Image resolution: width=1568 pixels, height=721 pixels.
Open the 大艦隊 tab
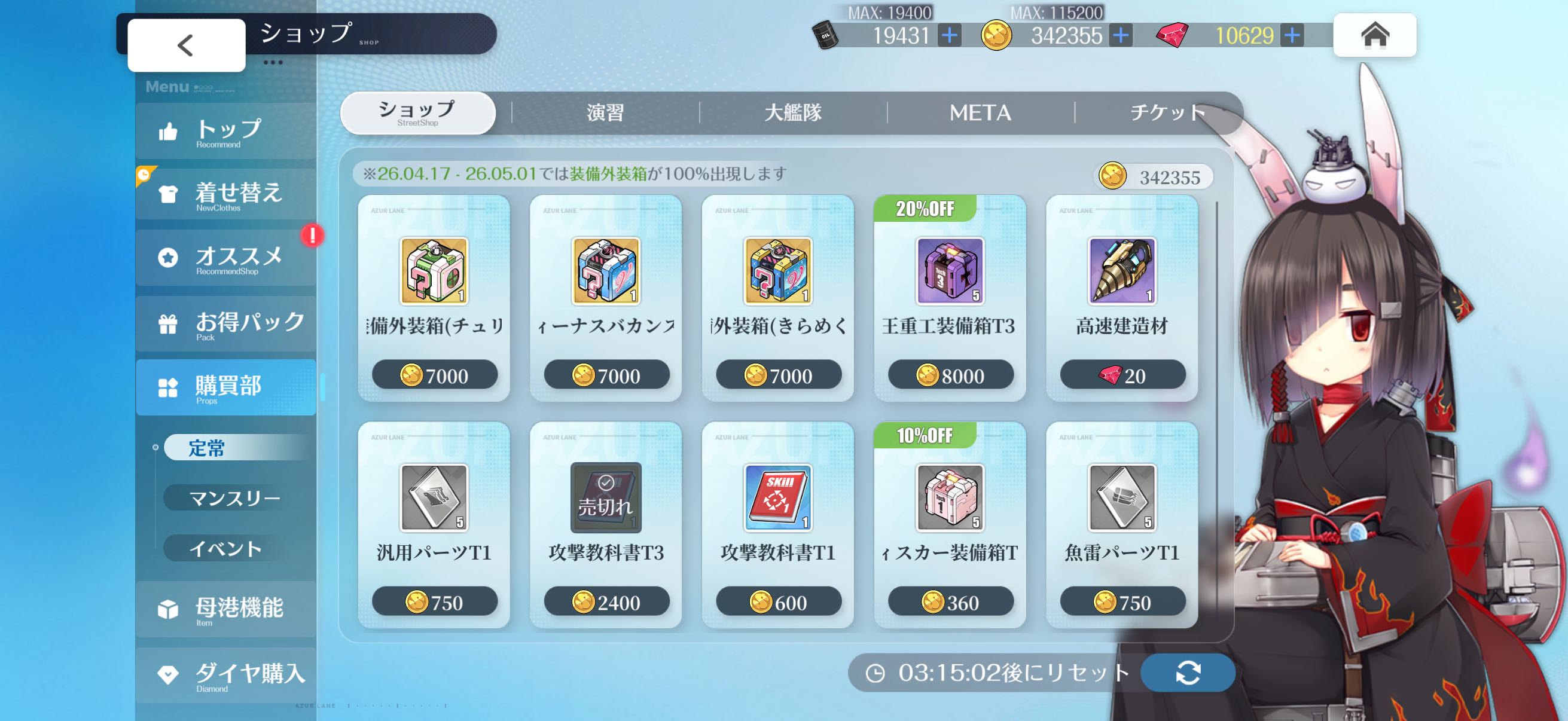(792, 112)
